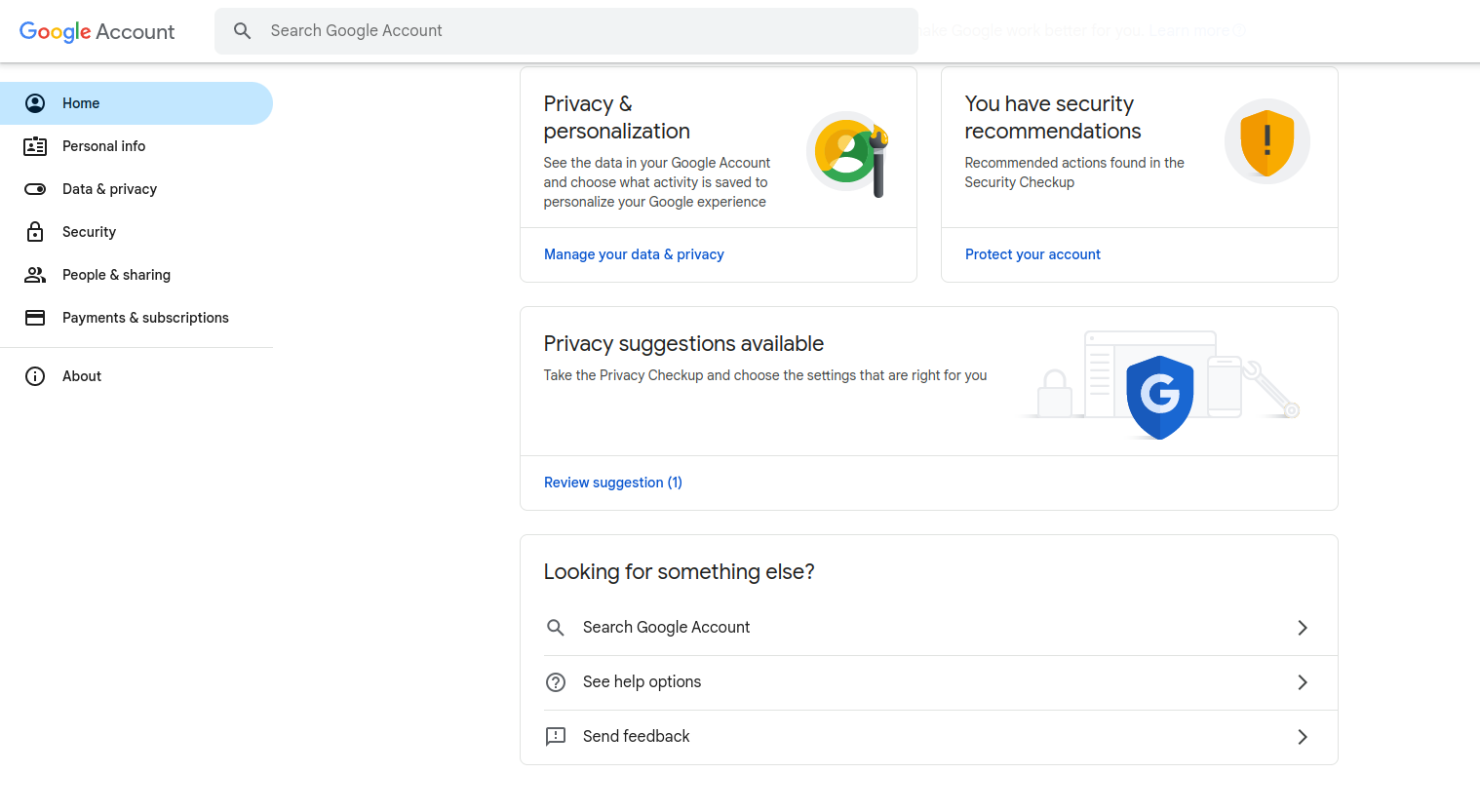Viewport: 1480px width, 812px height.
Task: Click the orange security warning shield
Action: click(1266, 142)
